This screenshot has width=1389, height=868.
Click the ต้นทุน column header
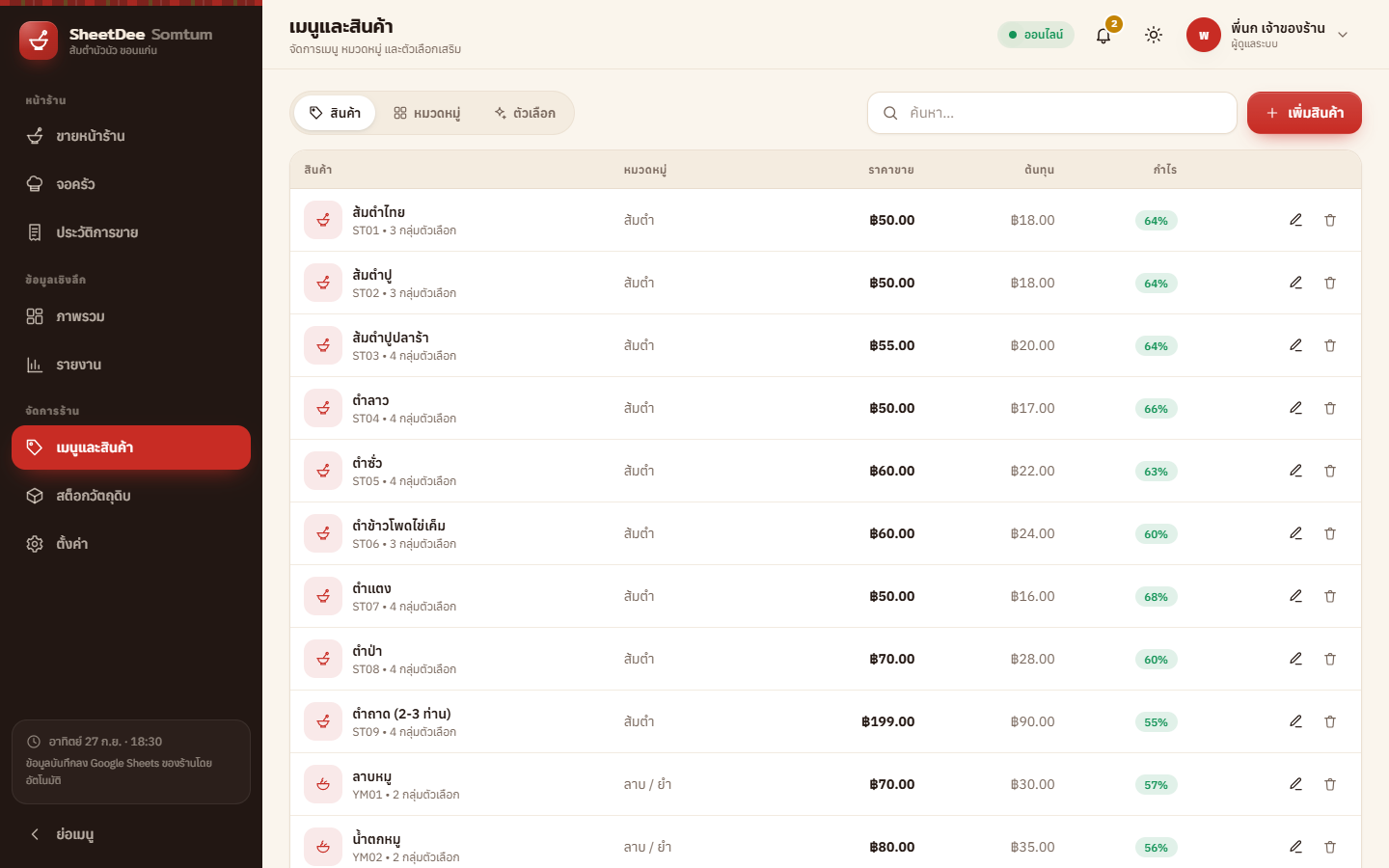[x=1039, y=170]
